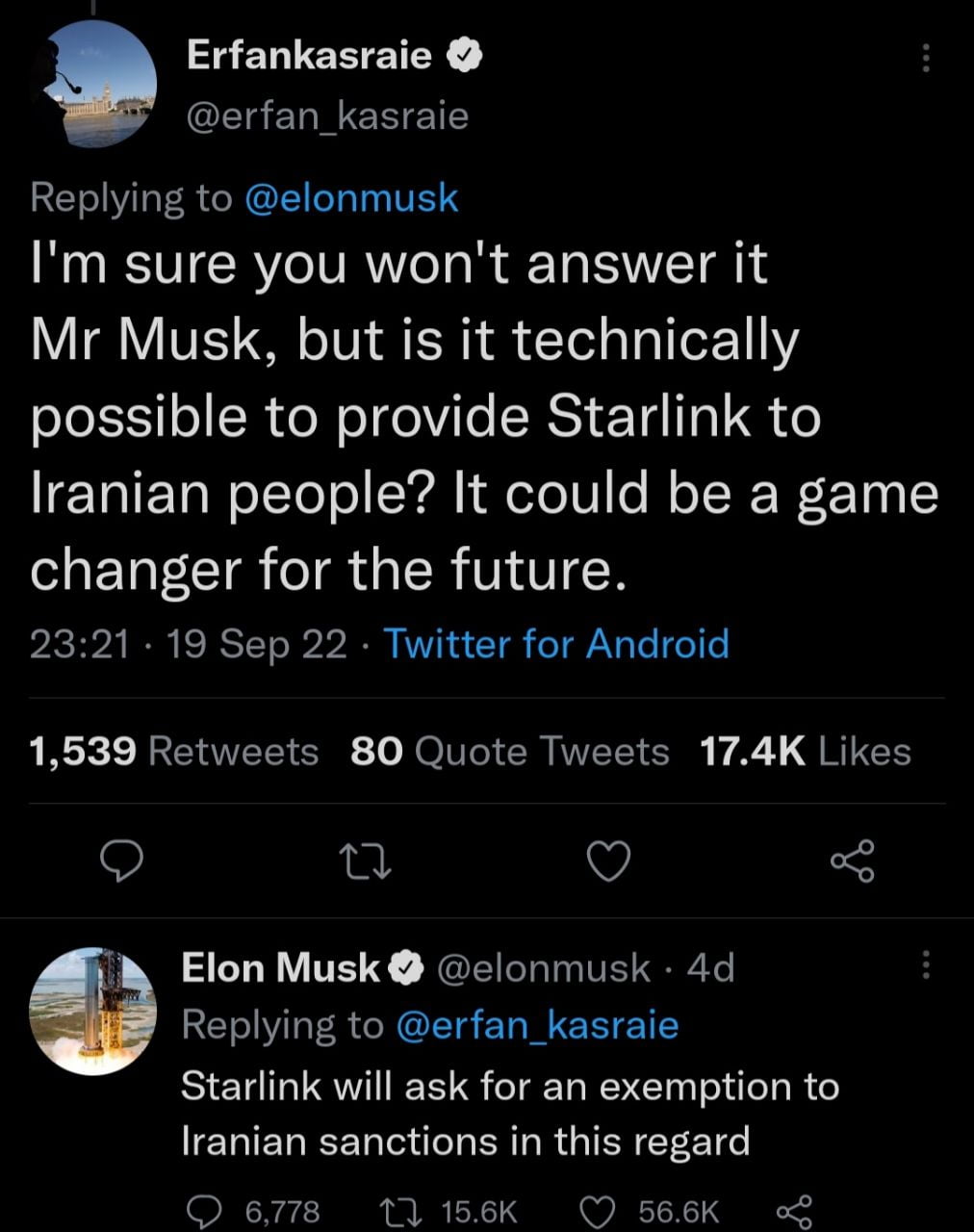Reply to Erfankasraie's tweet with comment icon

pos(123,860)
